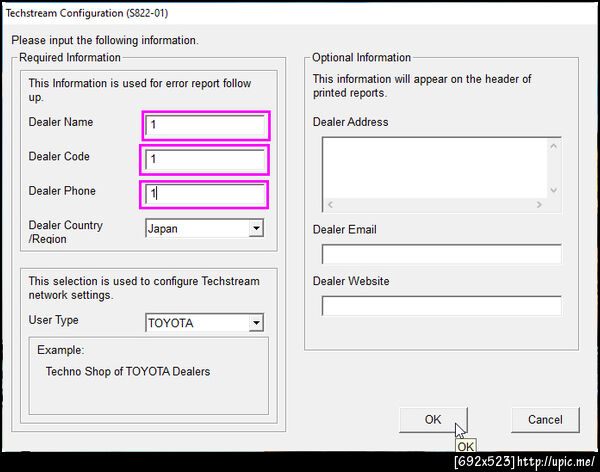Click the 'Techno Shop of TOYOTA Dealers' example text
600x472 pixels.
(x=128, y=372)
